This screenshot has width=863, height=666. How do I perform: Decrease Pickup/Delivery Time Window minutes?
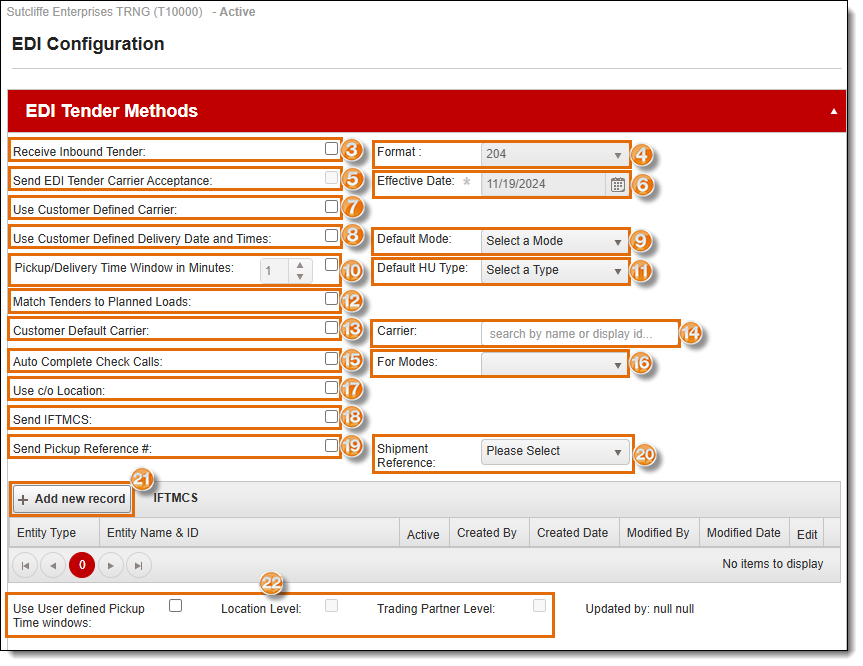coord(300,276)
